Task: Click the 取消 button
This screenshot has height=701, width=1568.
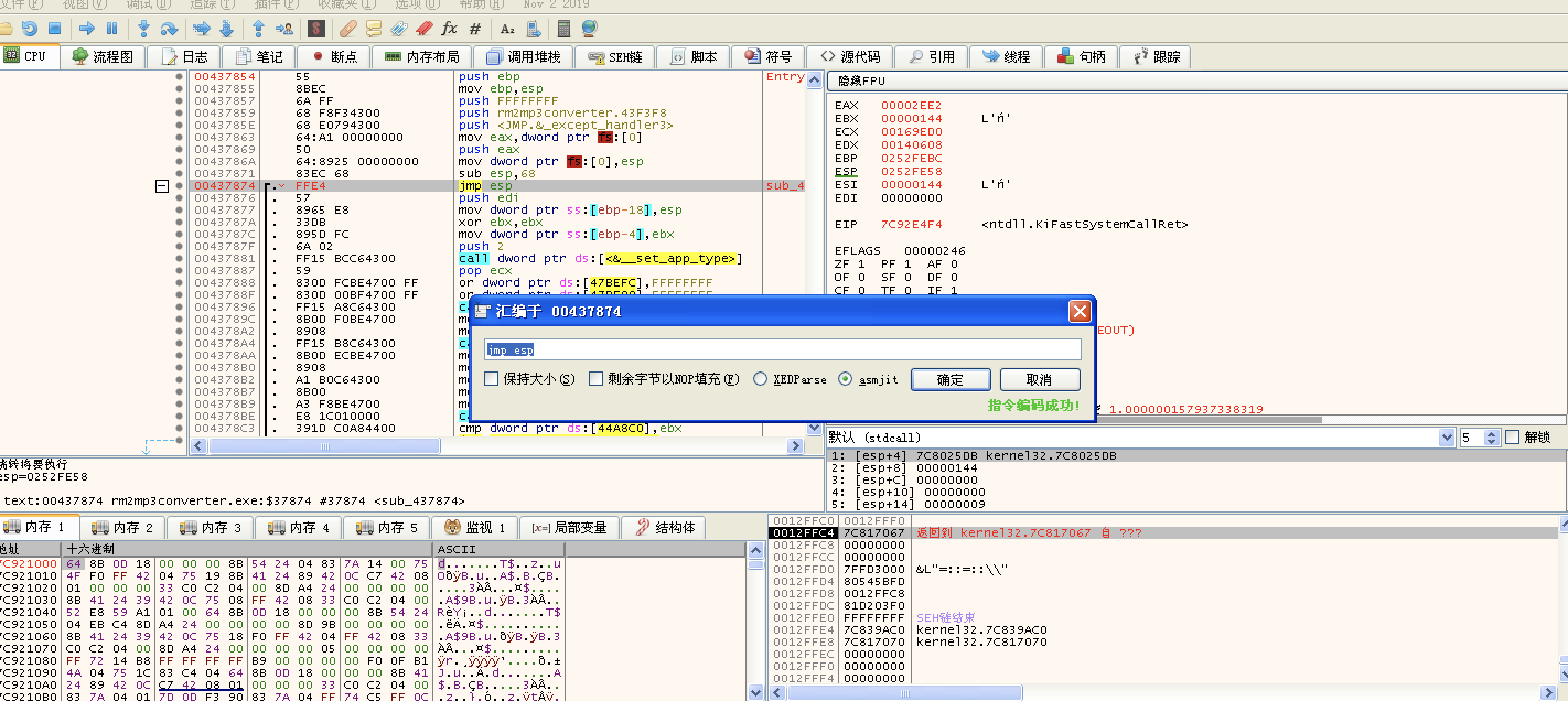Action: tap(1039, 380)
